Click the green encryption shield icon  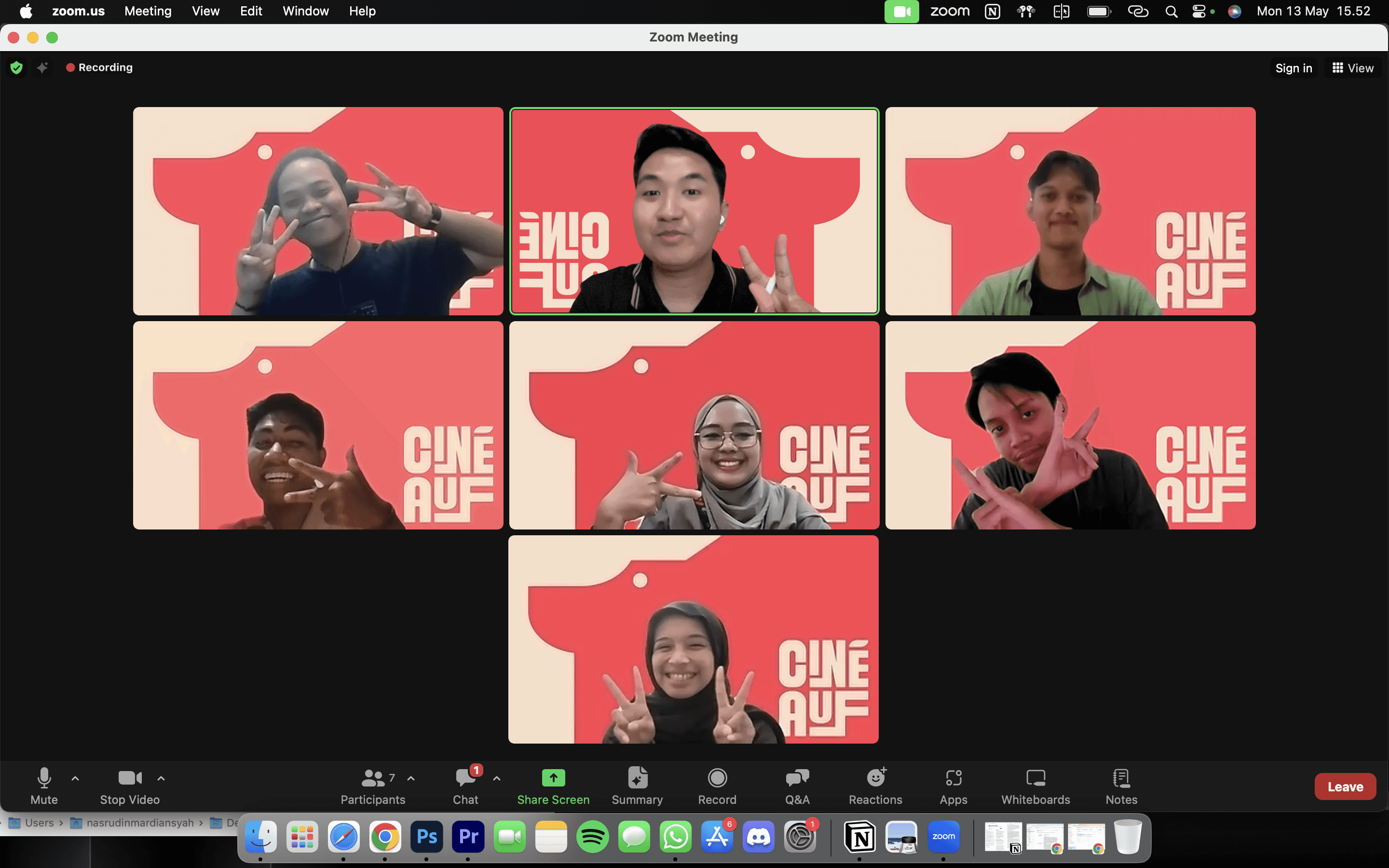17,68
